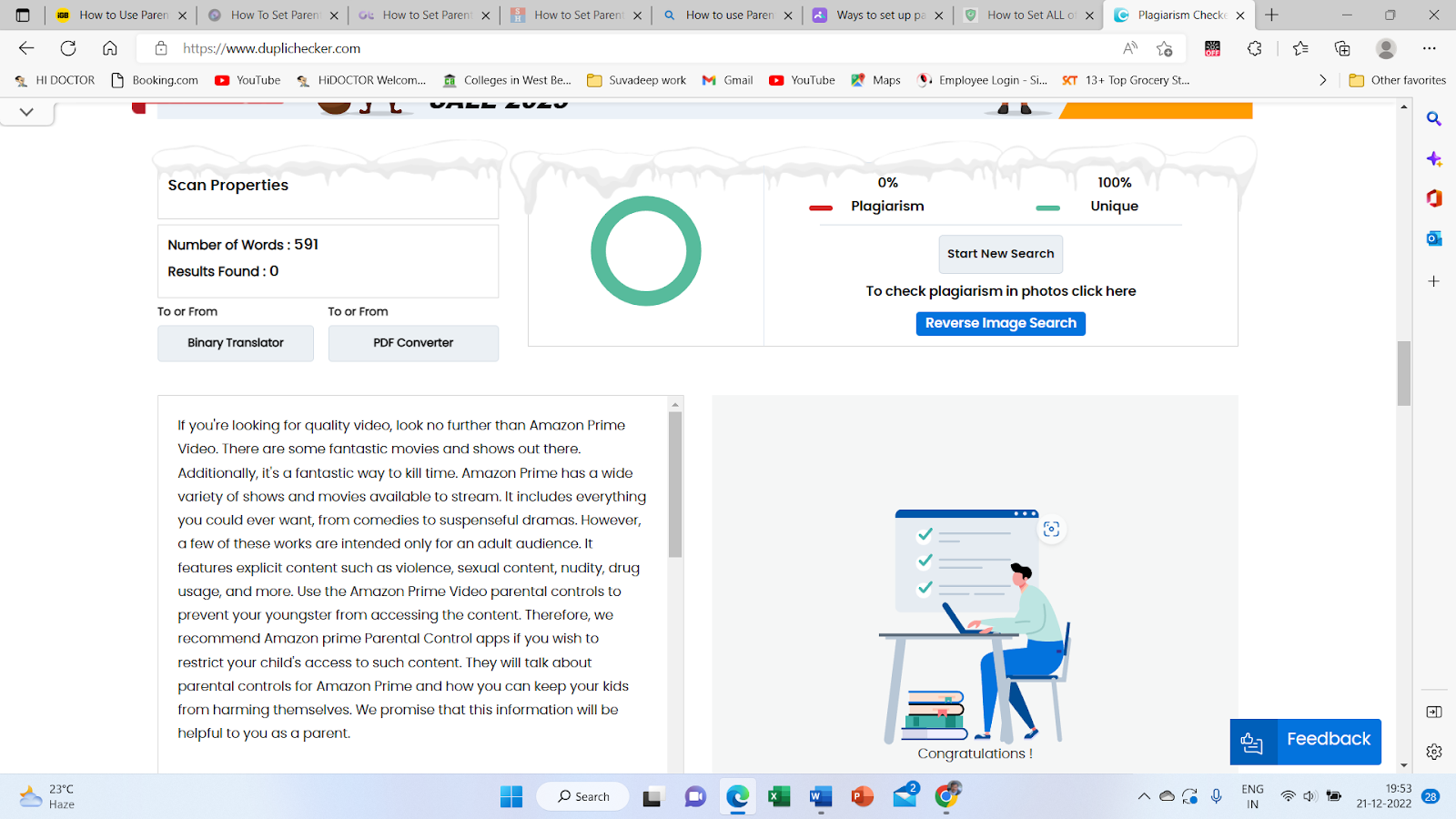
Task: Open the PDF Converter tool
Action: (x=413, y=343)
